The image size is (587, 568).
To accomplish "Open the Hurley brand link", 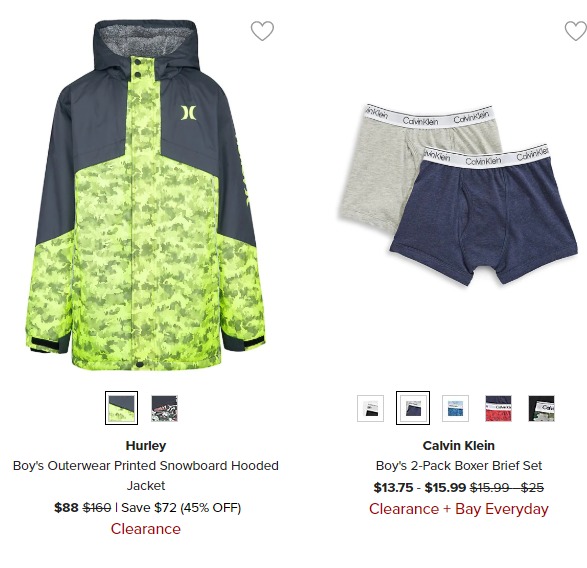I will tap(146, 446).
